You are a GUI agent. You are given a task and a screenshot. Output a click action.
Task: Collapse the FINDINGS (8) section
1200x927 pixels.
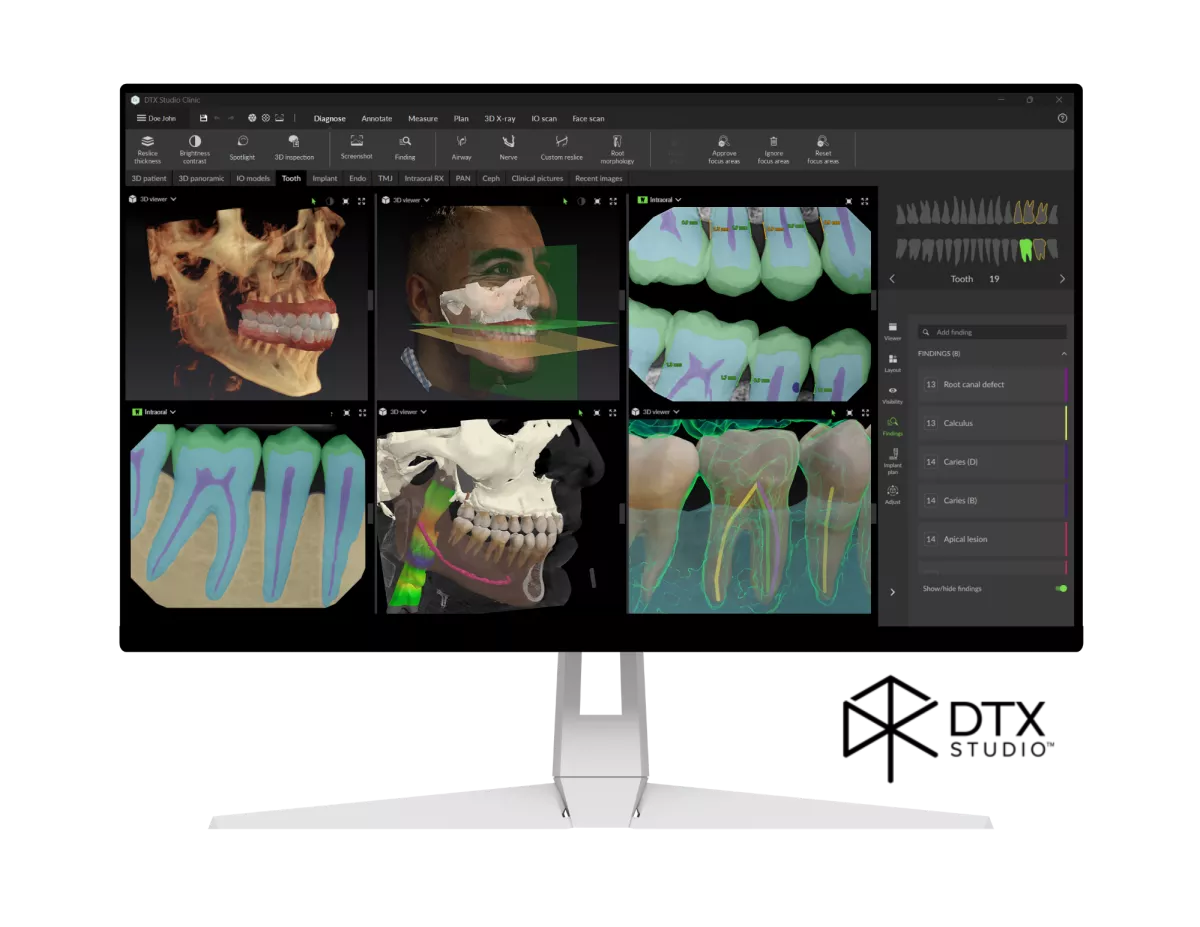pos(1063,354)
